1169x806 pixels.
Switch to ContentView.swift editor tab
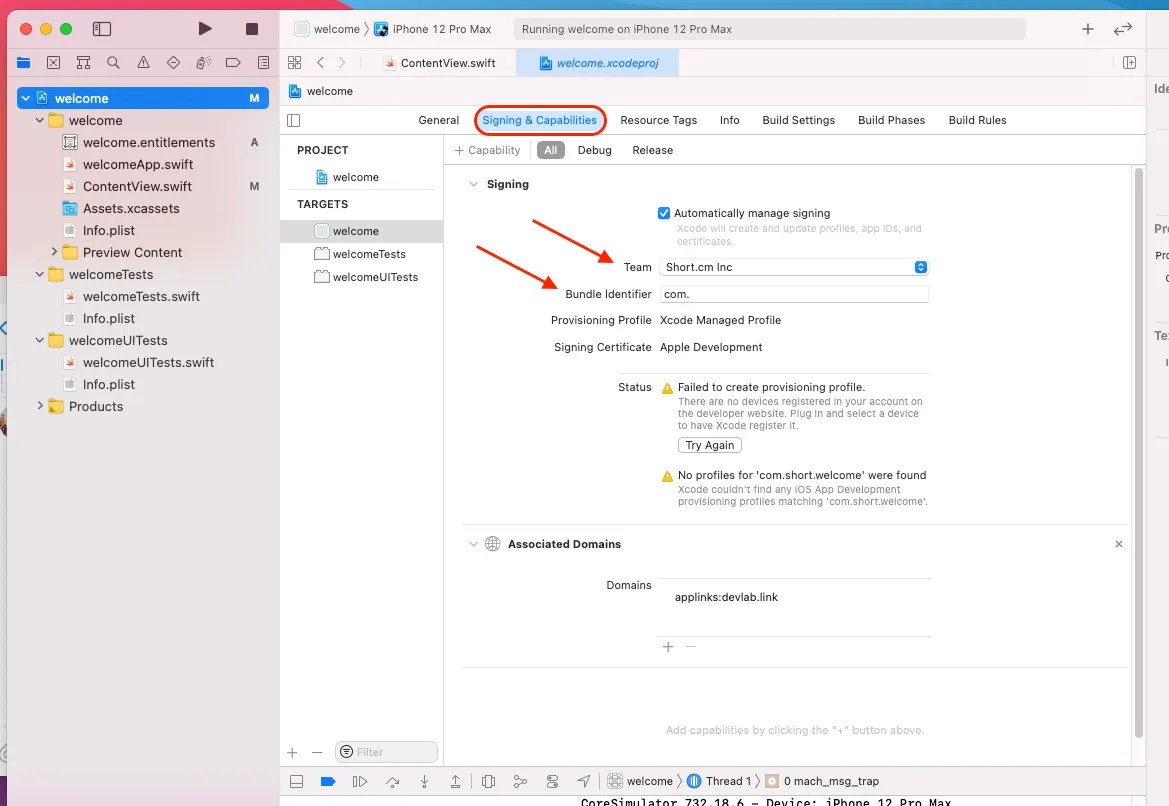440,63
